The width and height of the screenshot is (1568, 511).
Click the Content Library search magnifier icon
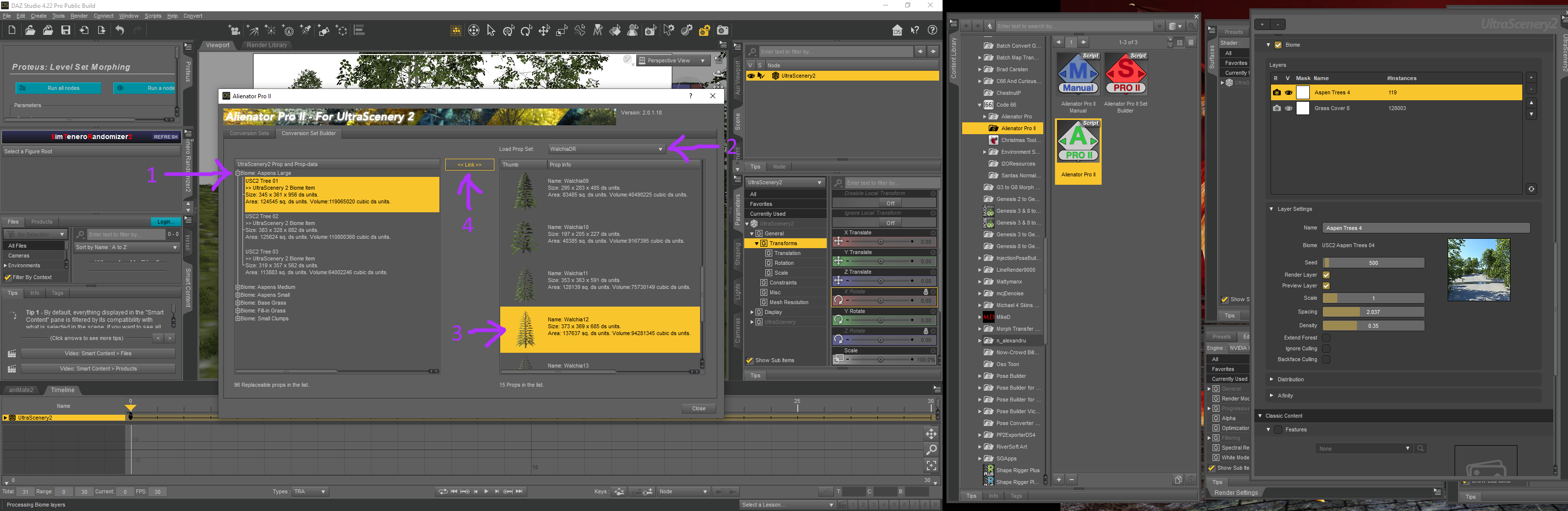(x=1192, y=26)
